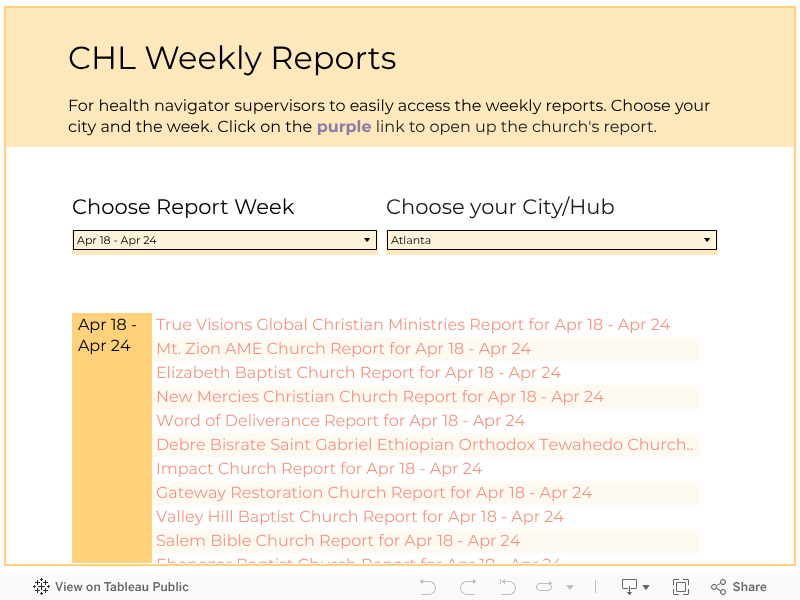
Task: Click the revert view icon
Action: tap(507, 587)
